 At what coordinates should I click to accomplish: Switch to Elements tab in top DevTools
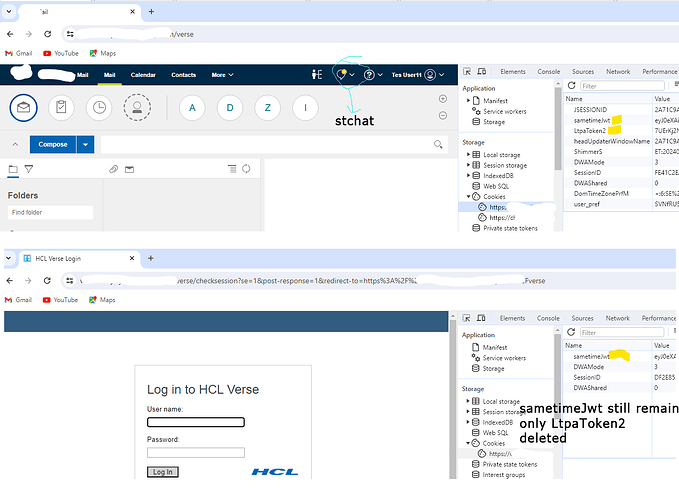(513, 71)
